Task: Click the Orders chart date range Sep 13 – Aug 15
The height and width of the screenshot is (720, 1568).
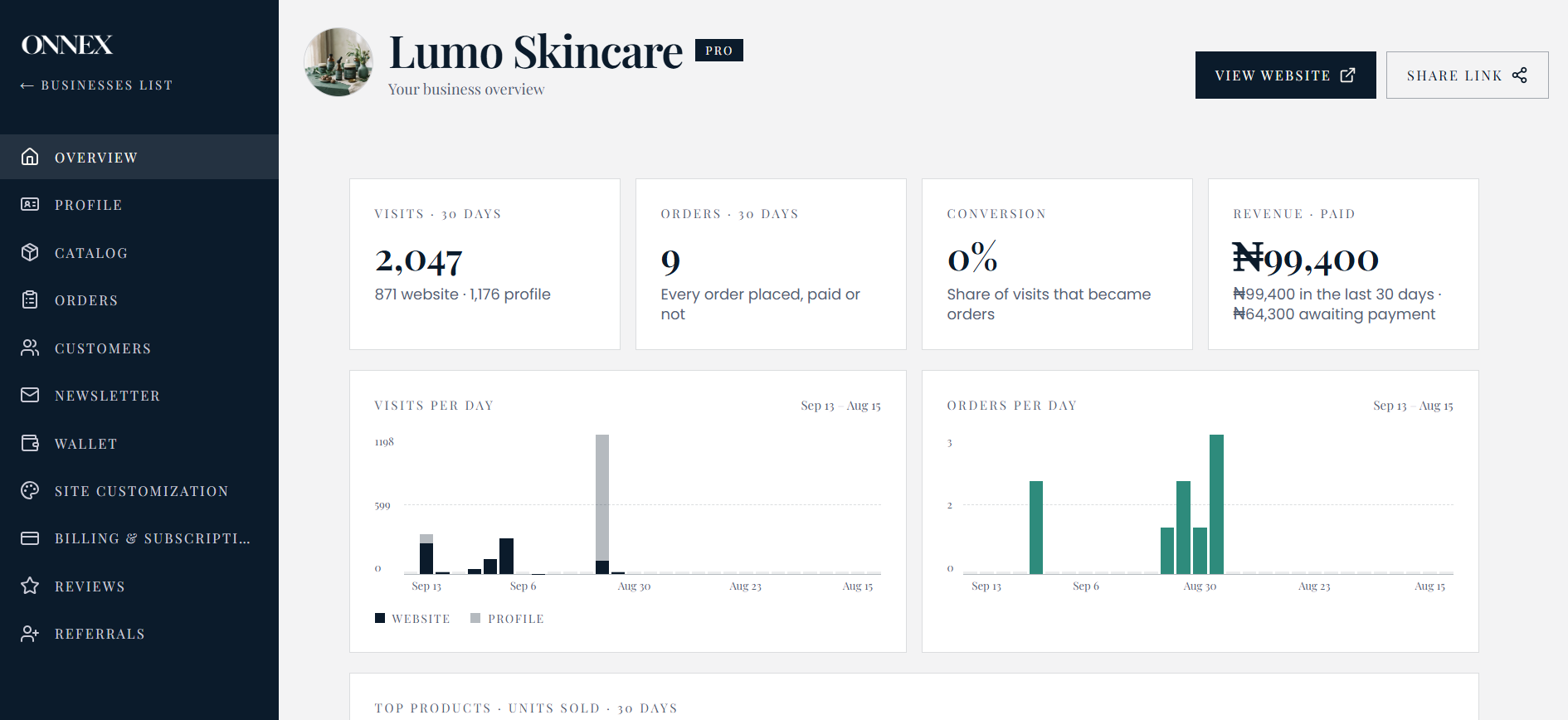Action: click(x=1414, y=406)
